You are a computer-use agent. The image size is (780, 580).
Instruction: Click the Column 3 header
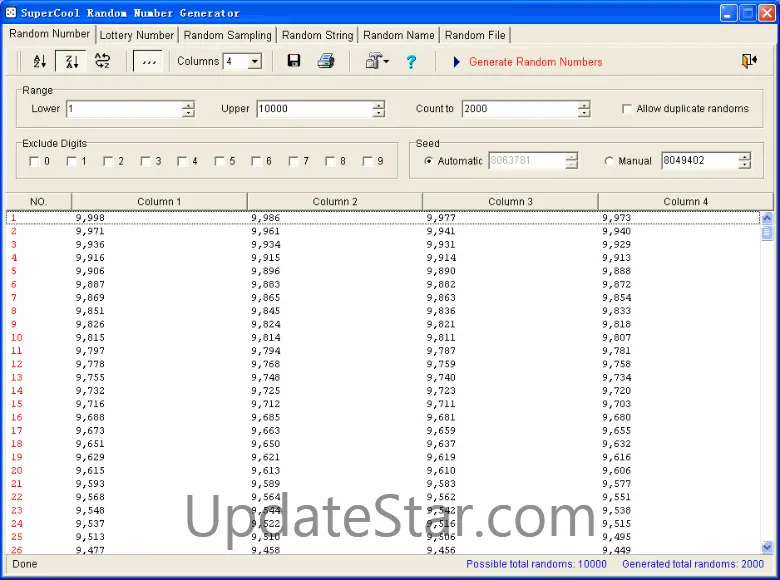510,201
